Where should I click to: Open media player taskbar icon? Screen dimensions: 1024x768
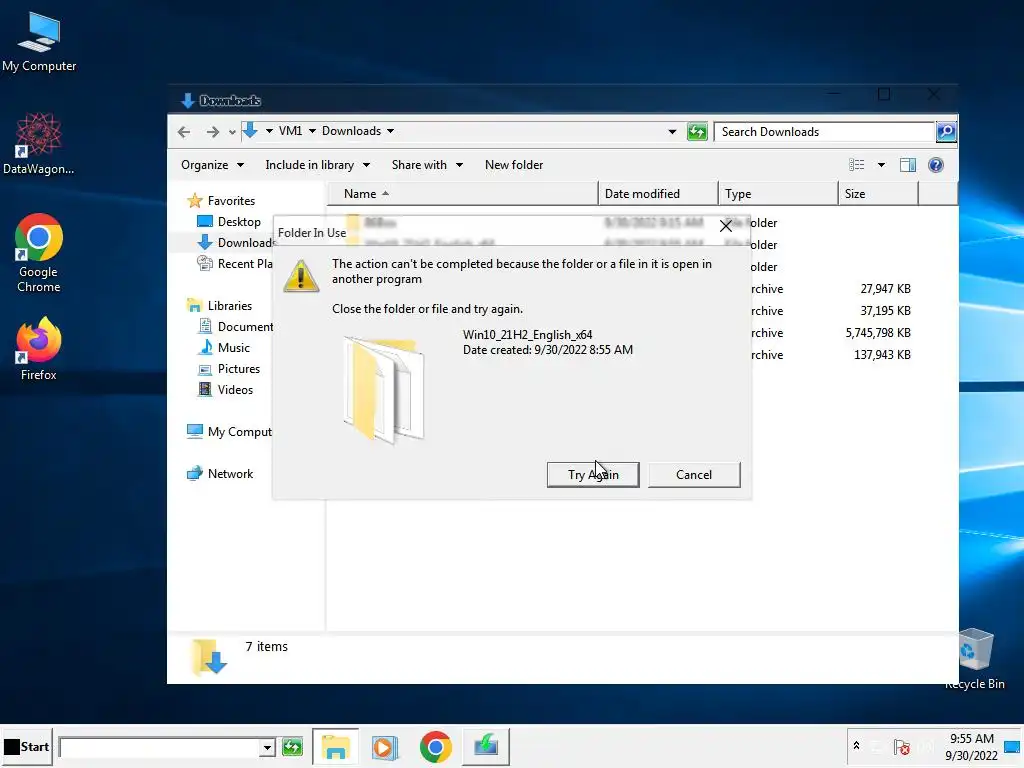pos(385,747)
